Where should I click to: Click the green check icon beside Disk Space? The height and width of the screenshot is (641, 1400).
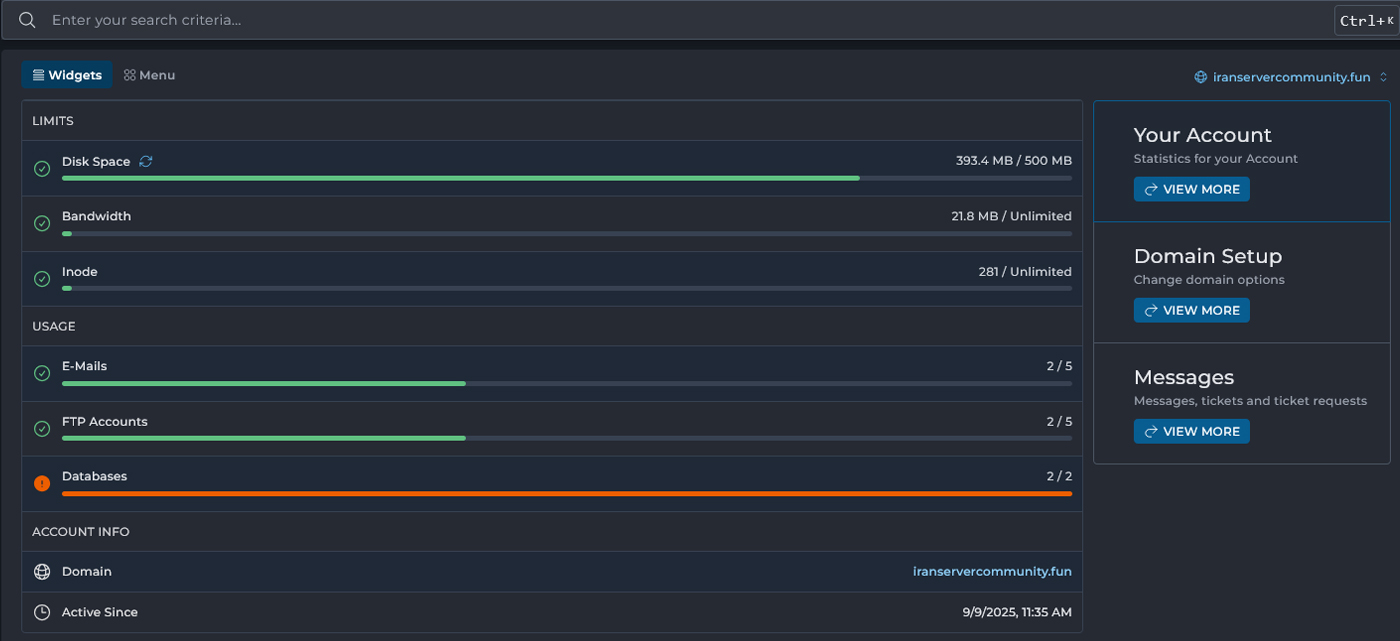click(x=42, y=168)
